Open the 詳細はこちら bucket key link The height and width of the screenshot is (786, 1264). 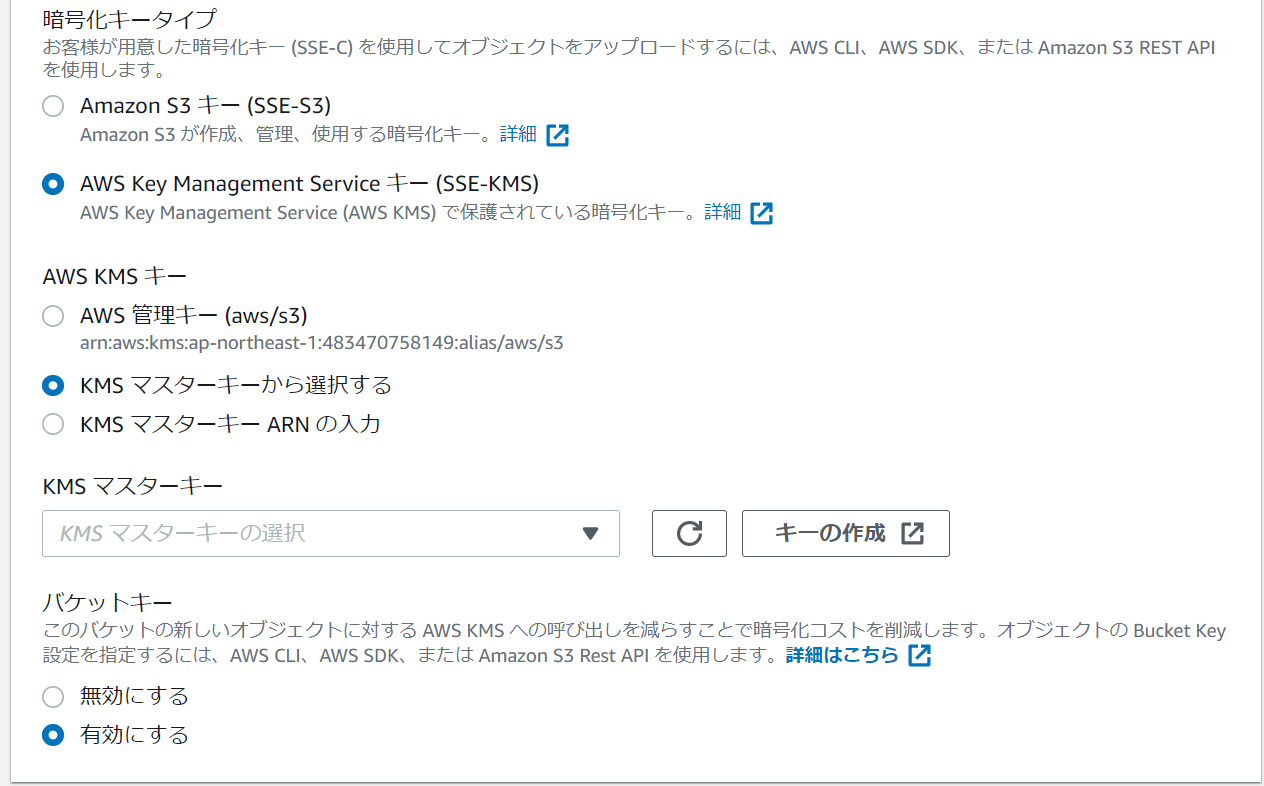tap(842, 656)
